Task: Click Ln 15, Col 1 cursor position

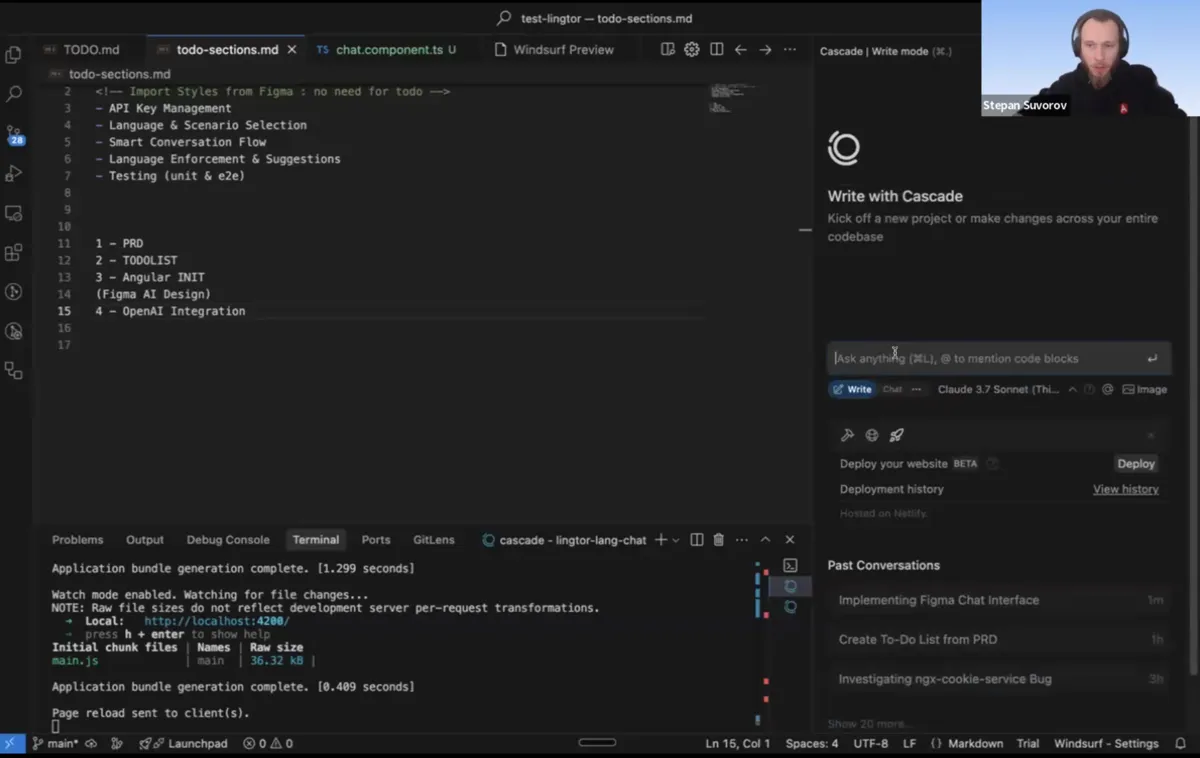Action: pyautogui.click(x=737, y=743)
